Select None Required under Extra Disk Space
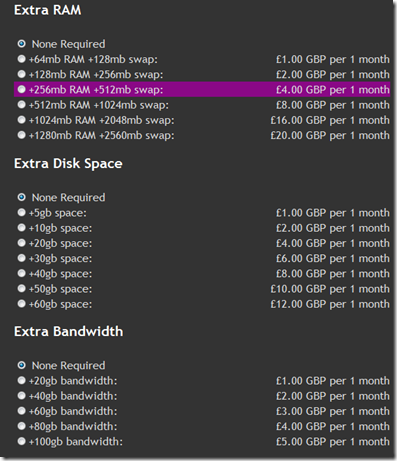The height and width of the screenshot is (461, 397). coord(22,197)
